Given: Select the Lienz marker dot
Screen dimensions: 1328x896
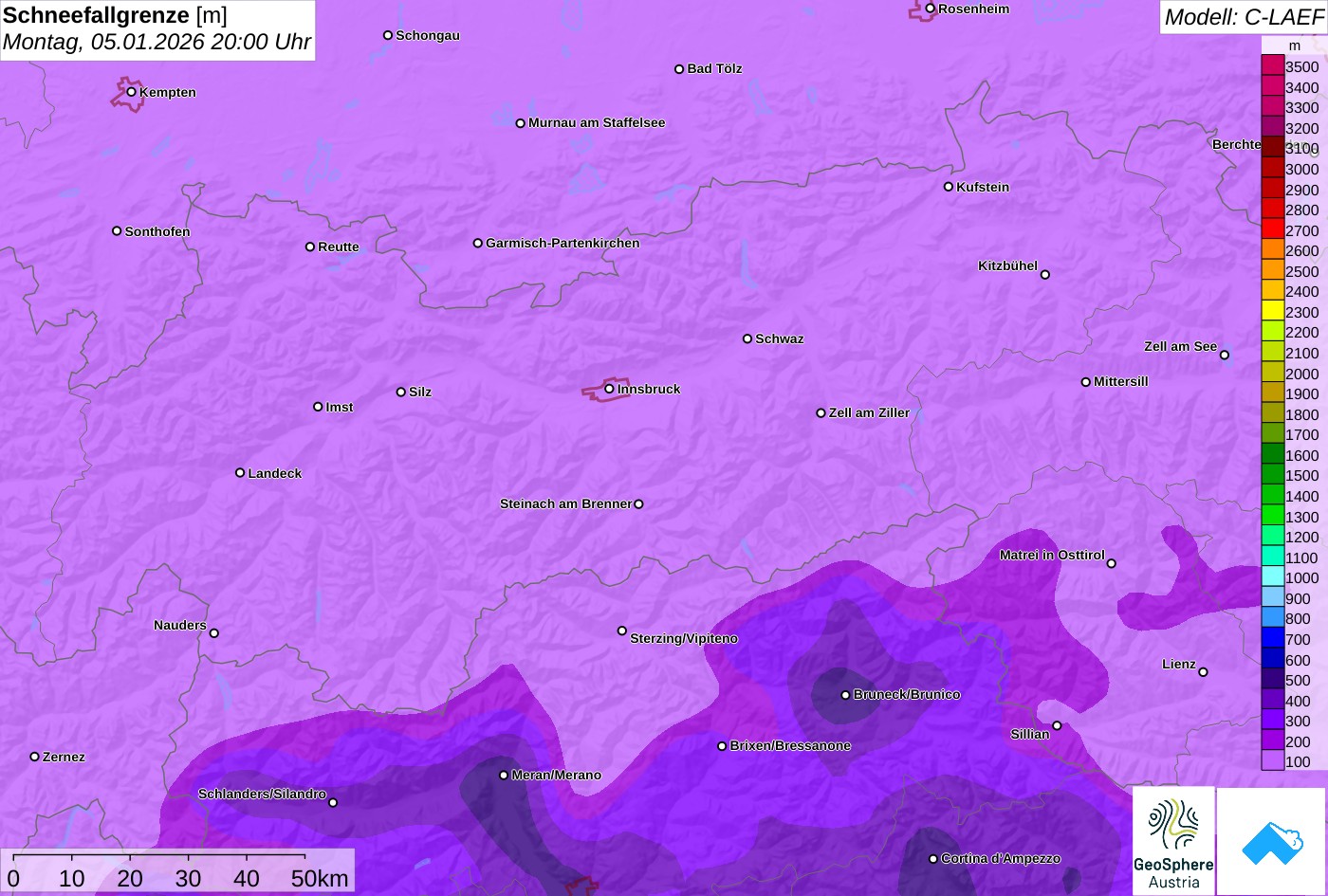Looking at the screenshot, I should tap(1203, 672).
